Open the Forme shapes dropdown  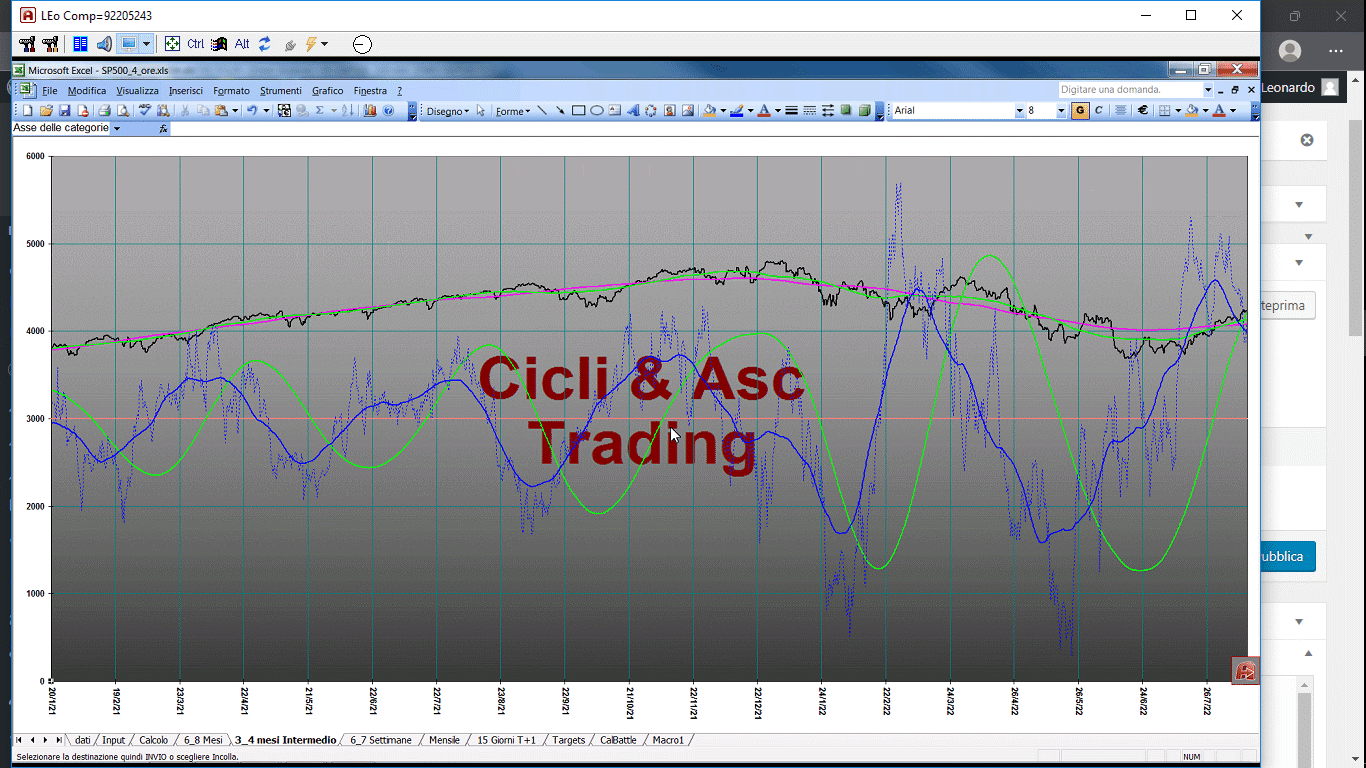pos(513,111)
